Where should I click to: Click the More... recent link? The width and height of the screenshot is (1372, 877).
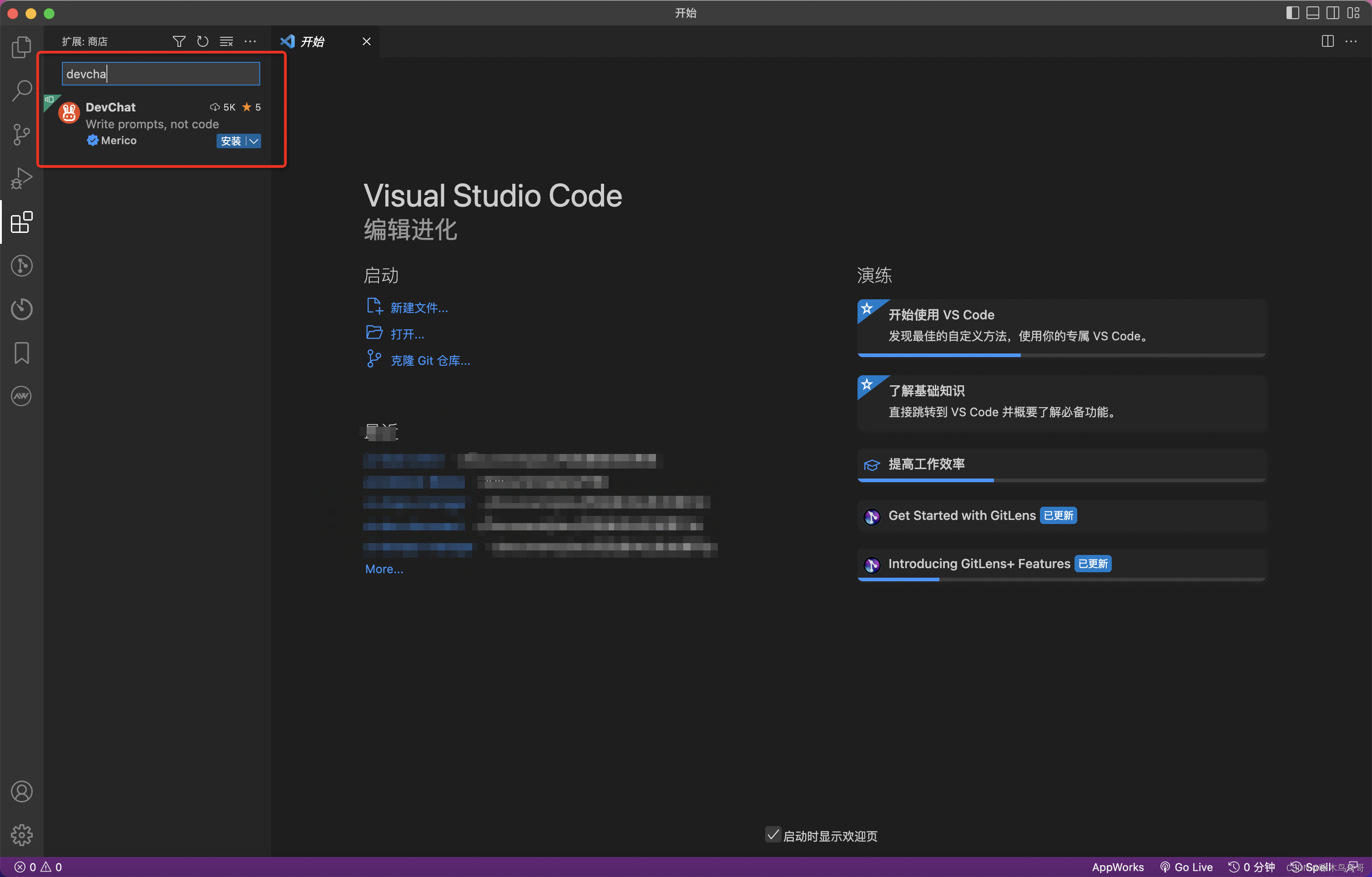(384, 569)
